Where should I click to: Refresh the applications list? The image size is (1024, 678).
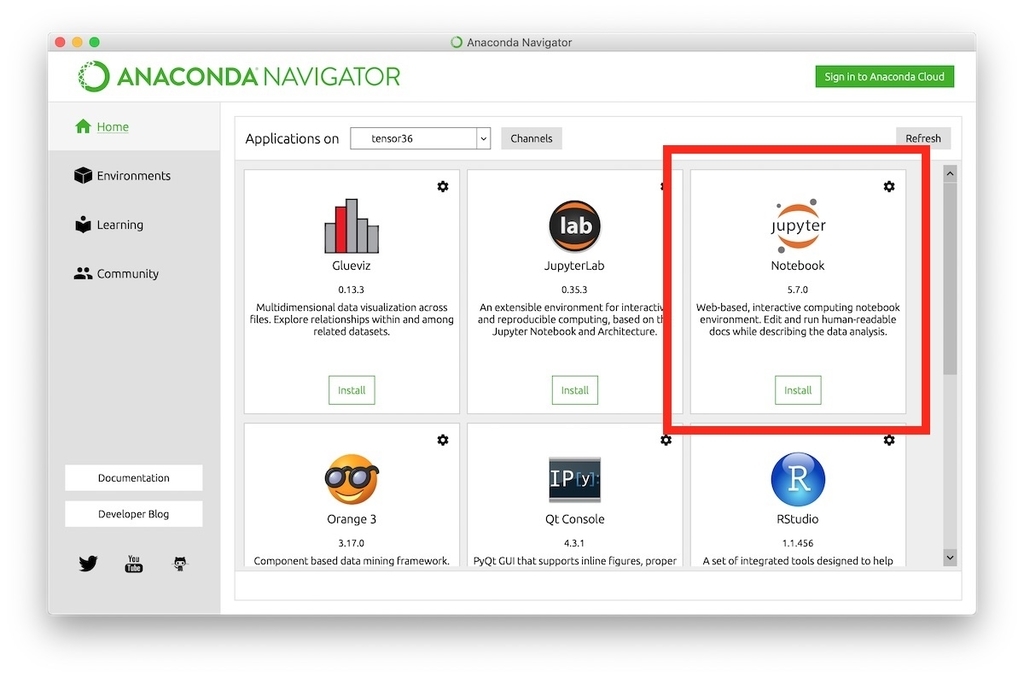pos(923,138)
